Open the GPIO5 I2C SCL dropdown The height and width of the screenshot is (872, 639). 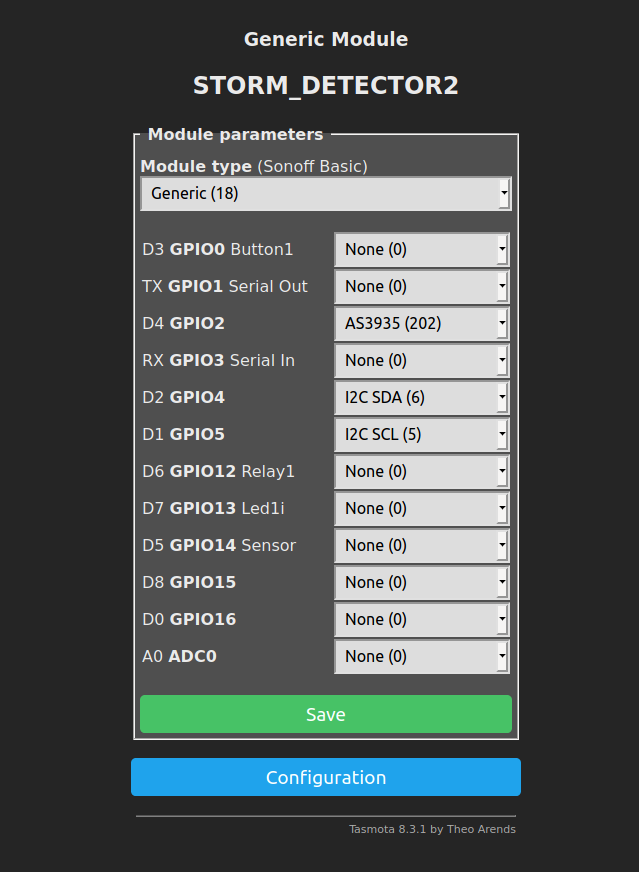421,434
